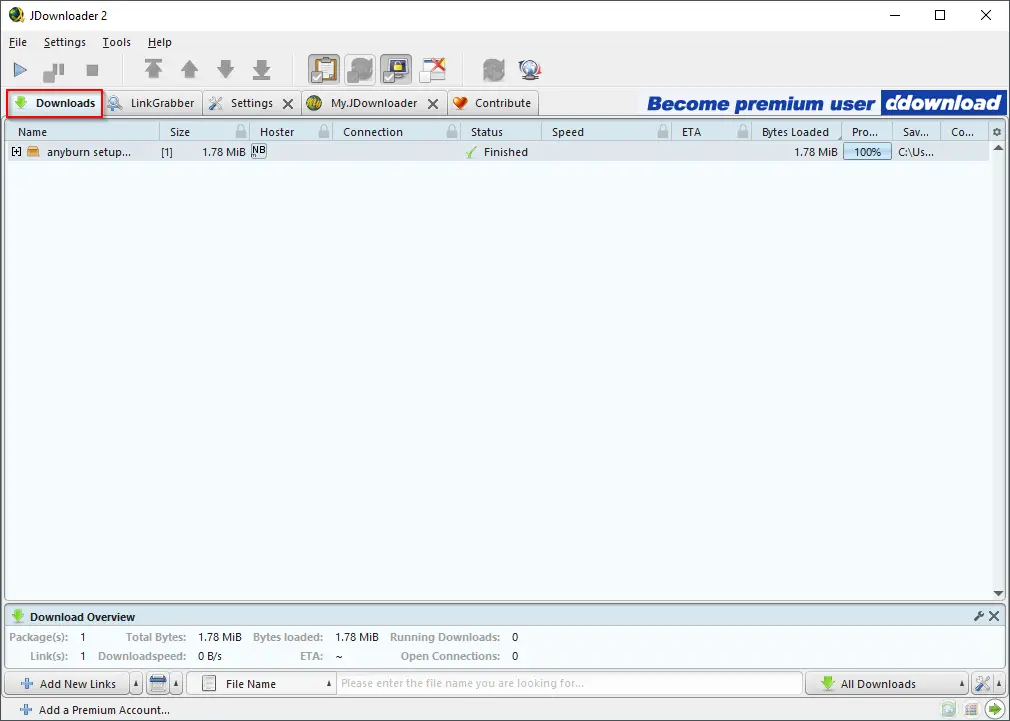Open the Contribute tab
Viewport: 1010px width, 721px height.
(x=493, y=103)
